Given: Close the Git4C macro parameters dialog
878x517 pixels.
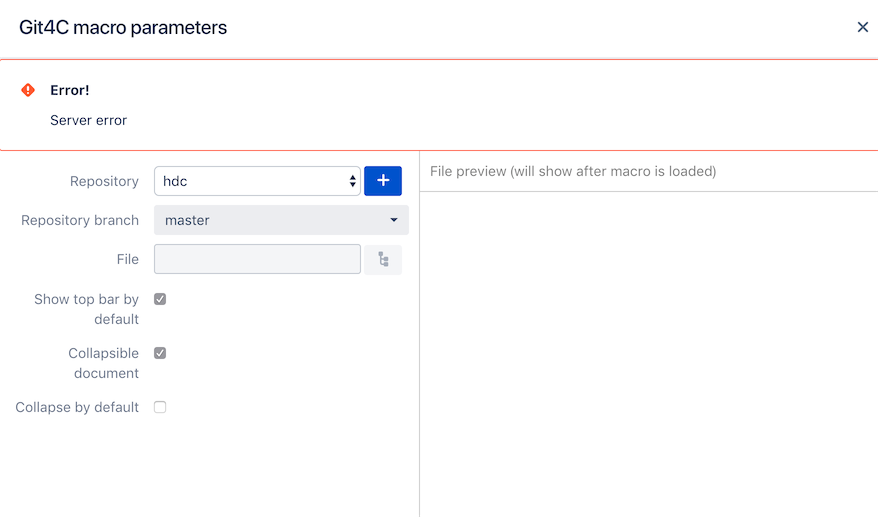Looking at the screenshot, I should click(x=862, y=27).
